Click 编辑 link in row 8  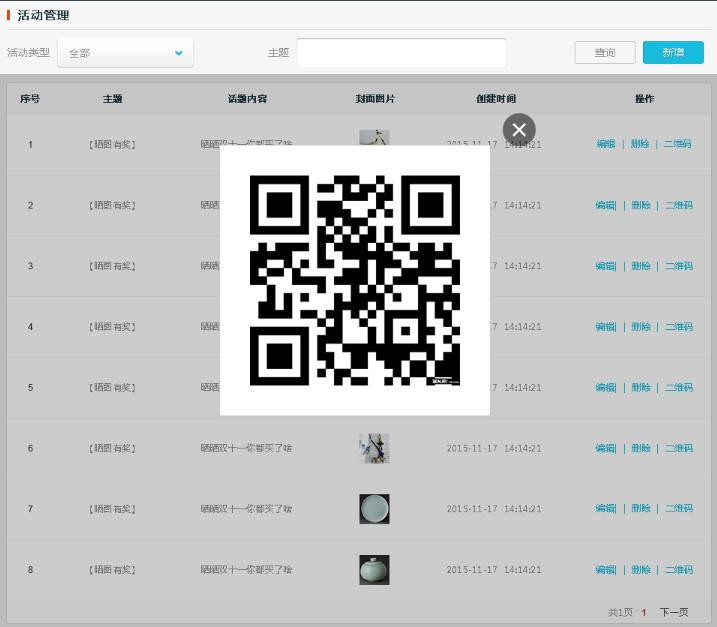(606, 570)
